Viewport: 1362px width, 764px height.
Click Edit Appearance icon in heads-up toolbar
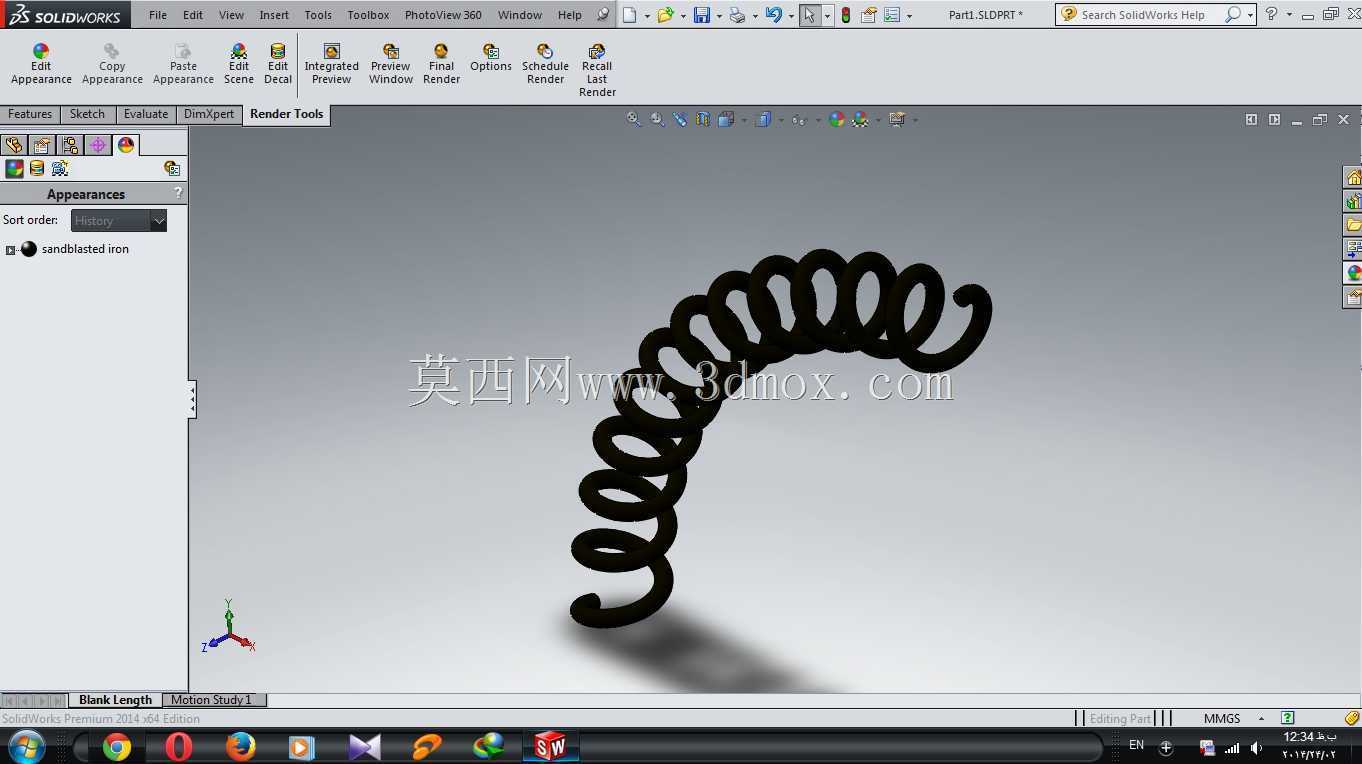(836, 119)
